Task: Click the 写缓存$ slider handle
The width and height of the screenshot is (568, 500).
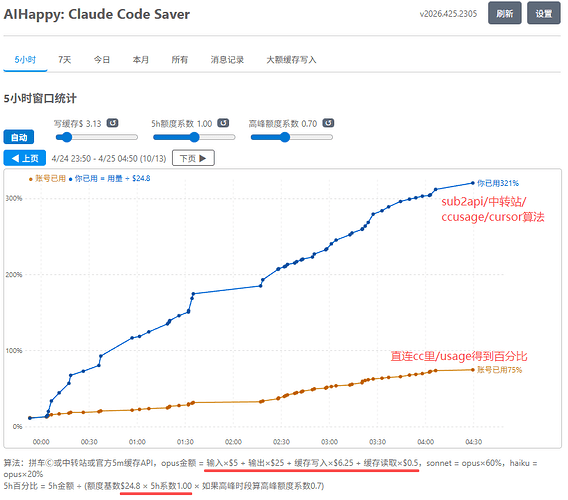Action: [x=67, y=137]
